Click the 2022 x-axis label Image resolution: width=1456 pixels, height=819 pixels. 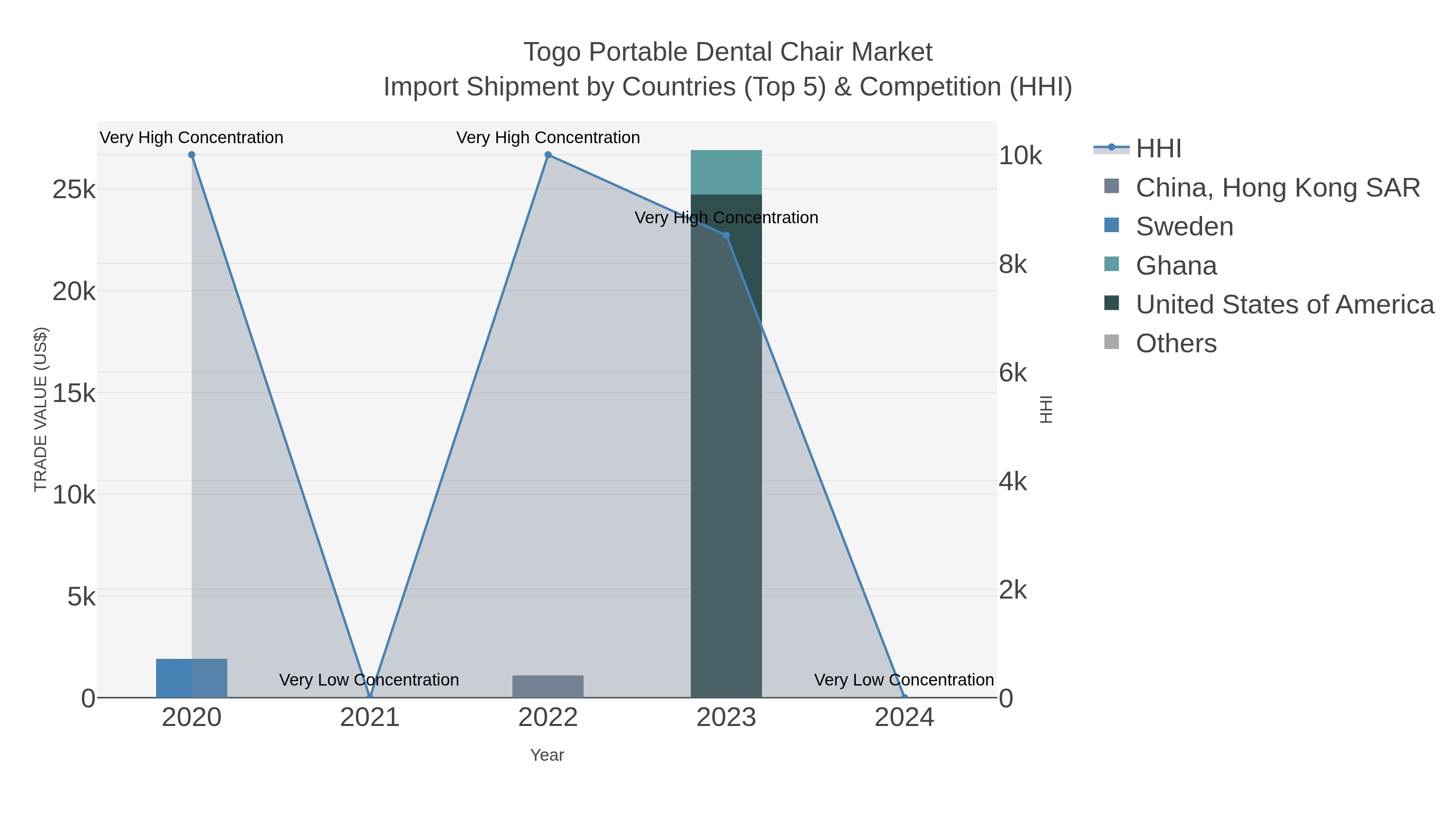548,718
